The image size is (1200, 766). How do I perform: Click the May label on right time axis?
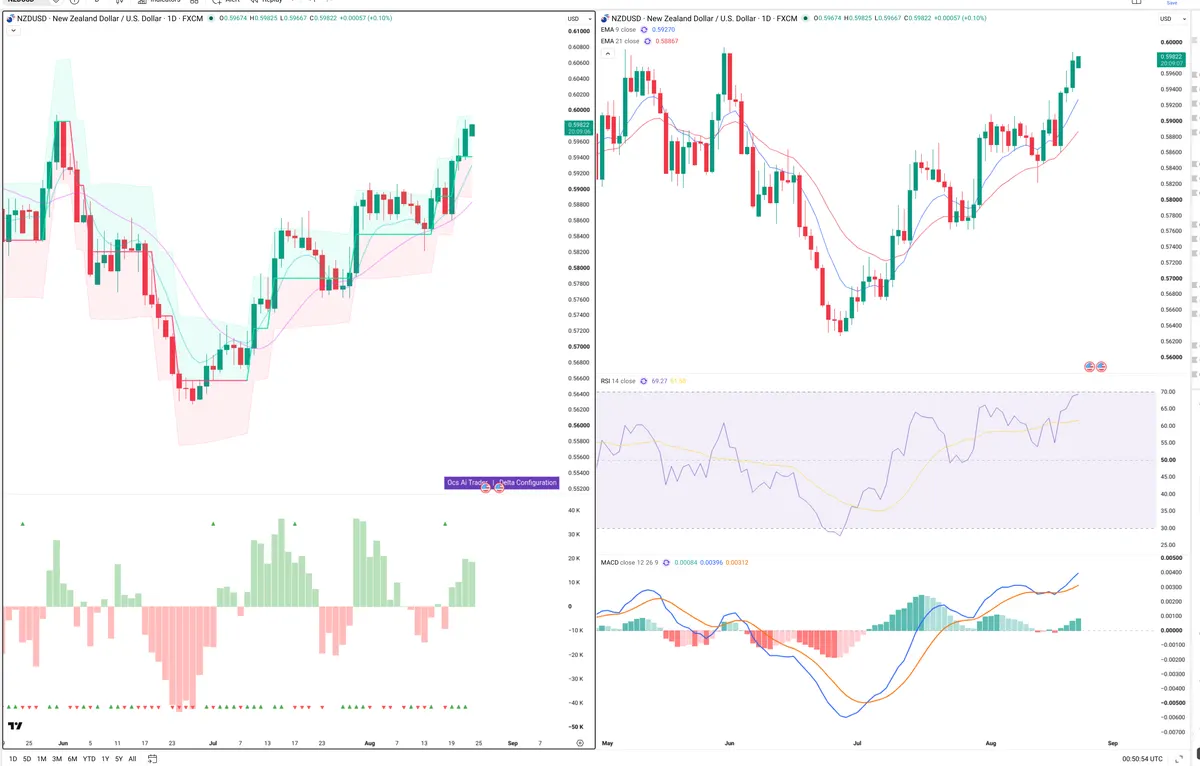[608, 744]
